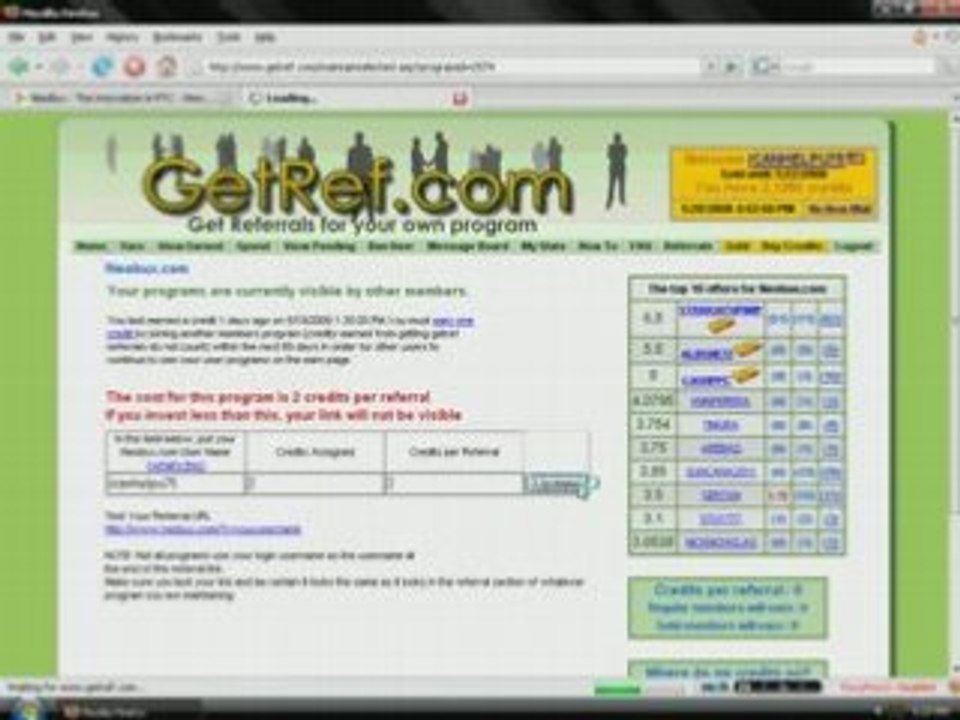Open the Tools menu

pyautogui.click(x=228, y=37)
